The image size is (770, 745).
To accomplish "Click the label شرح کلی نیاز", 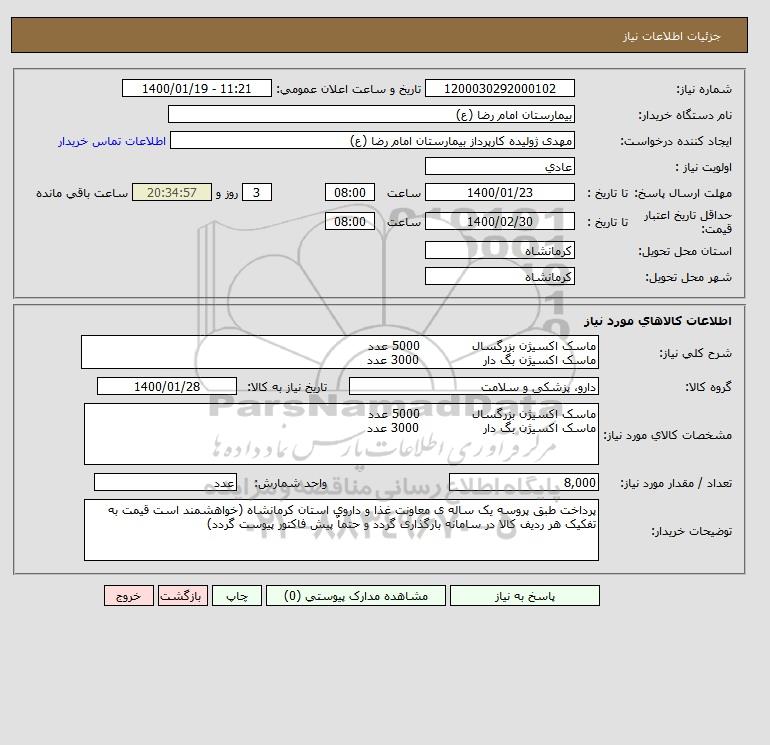I will click(695, 353).
